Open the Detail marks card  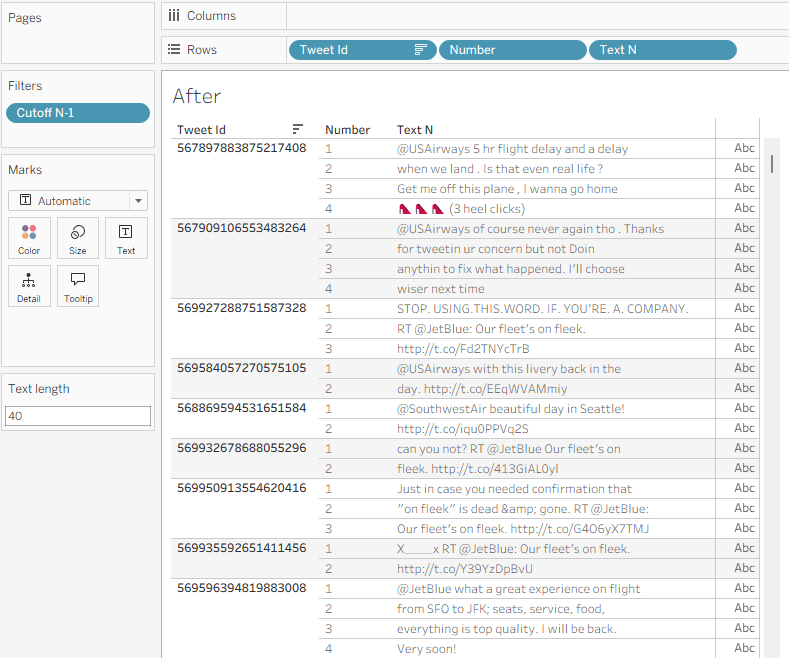pos(29,286)
